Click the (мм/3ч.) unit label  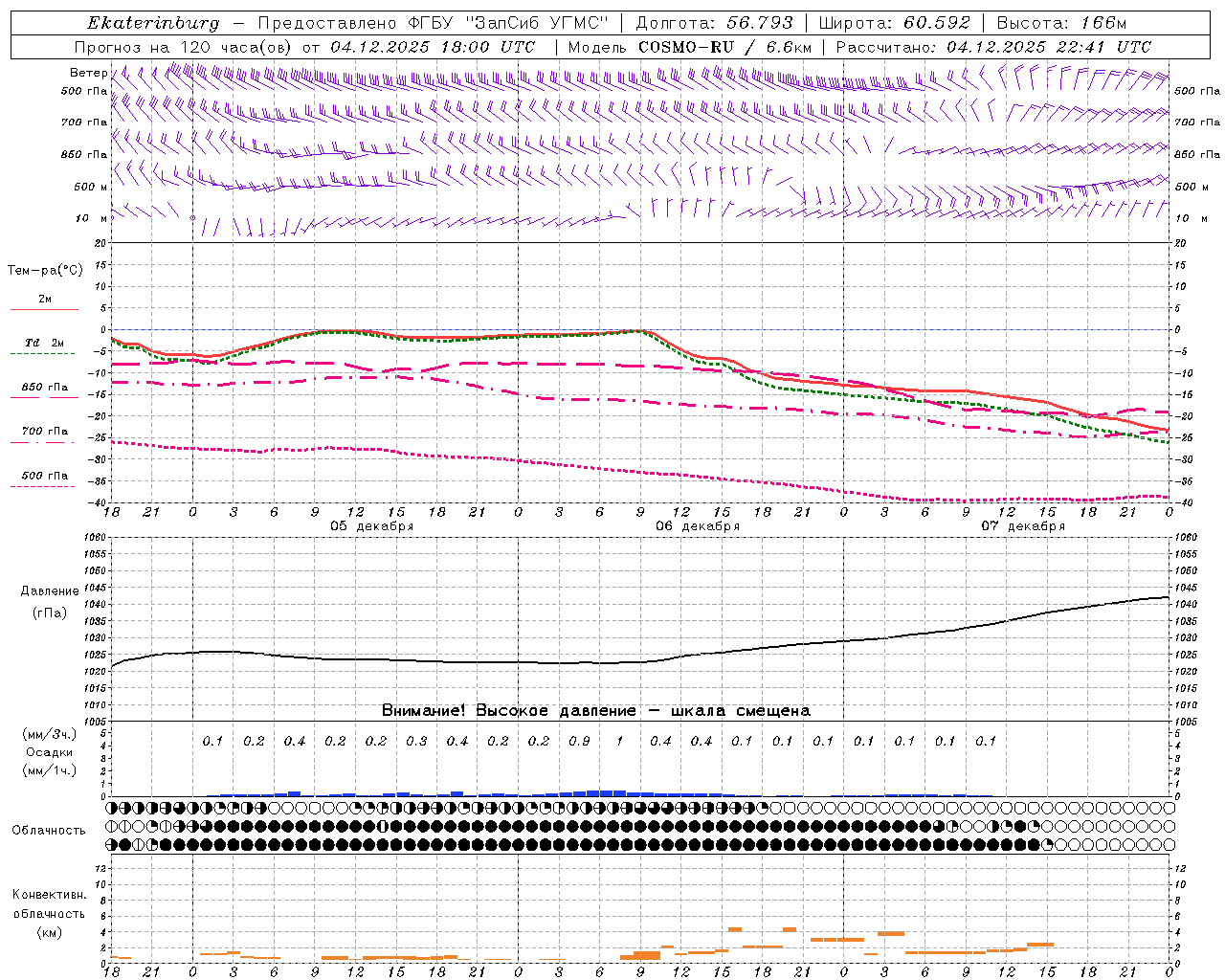50,734
